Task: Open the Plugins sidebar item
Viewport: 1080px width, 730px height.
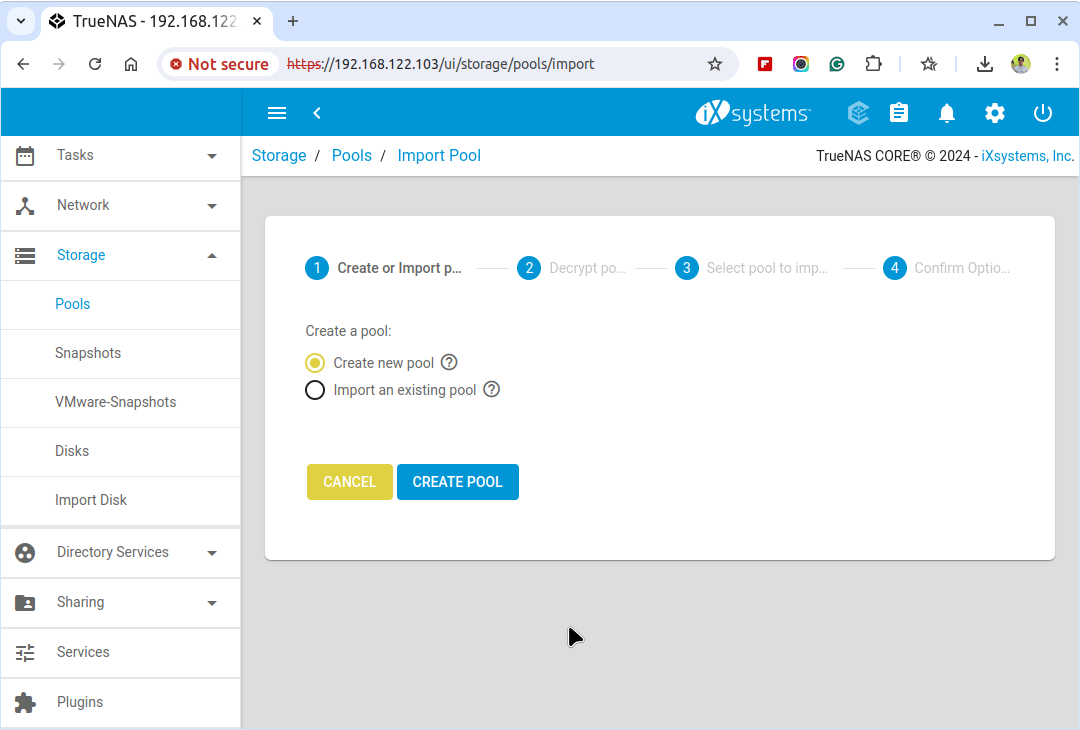Action: pos(121,702)
